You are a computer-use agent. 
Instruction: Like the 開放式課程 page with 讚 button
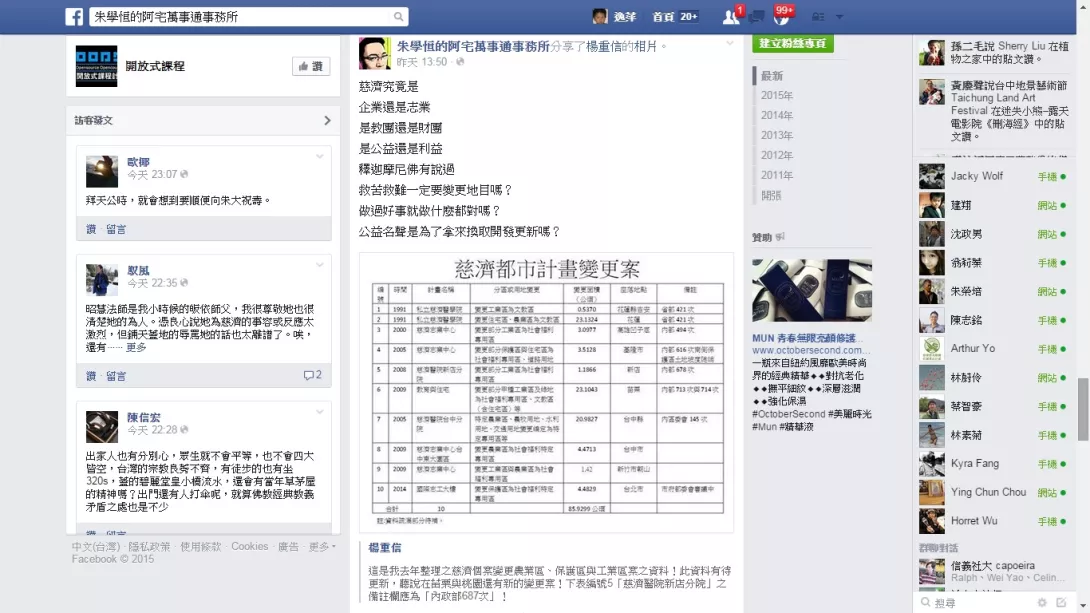click(x=311, y=66)
